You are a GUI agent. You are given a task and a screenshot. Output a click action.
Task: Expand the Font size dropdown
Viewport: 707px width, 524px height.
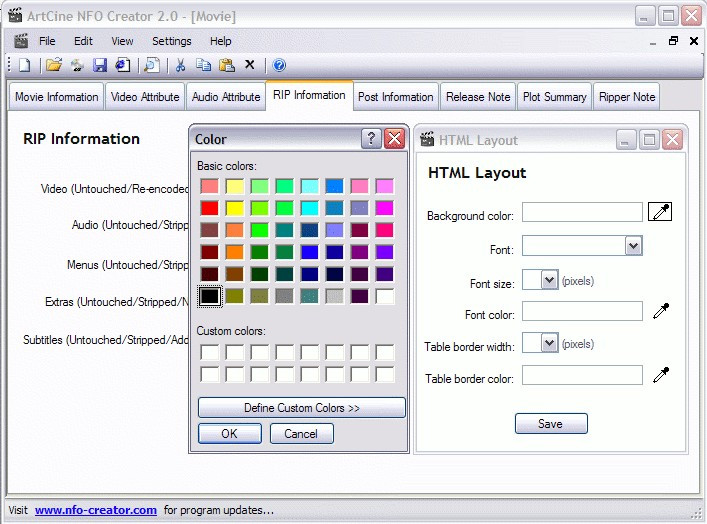coord(549,280)
